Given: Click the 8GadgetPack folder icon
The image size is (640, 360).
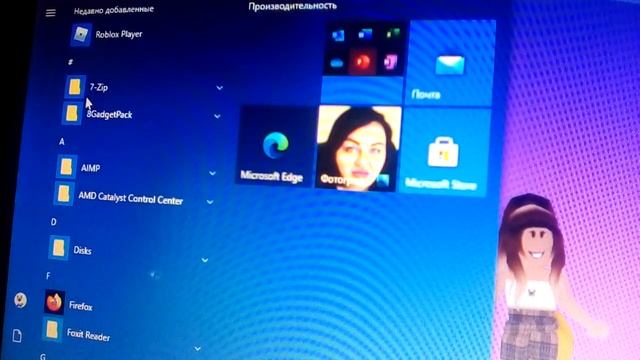Looking at the screenshot, I should pos(72,113).
